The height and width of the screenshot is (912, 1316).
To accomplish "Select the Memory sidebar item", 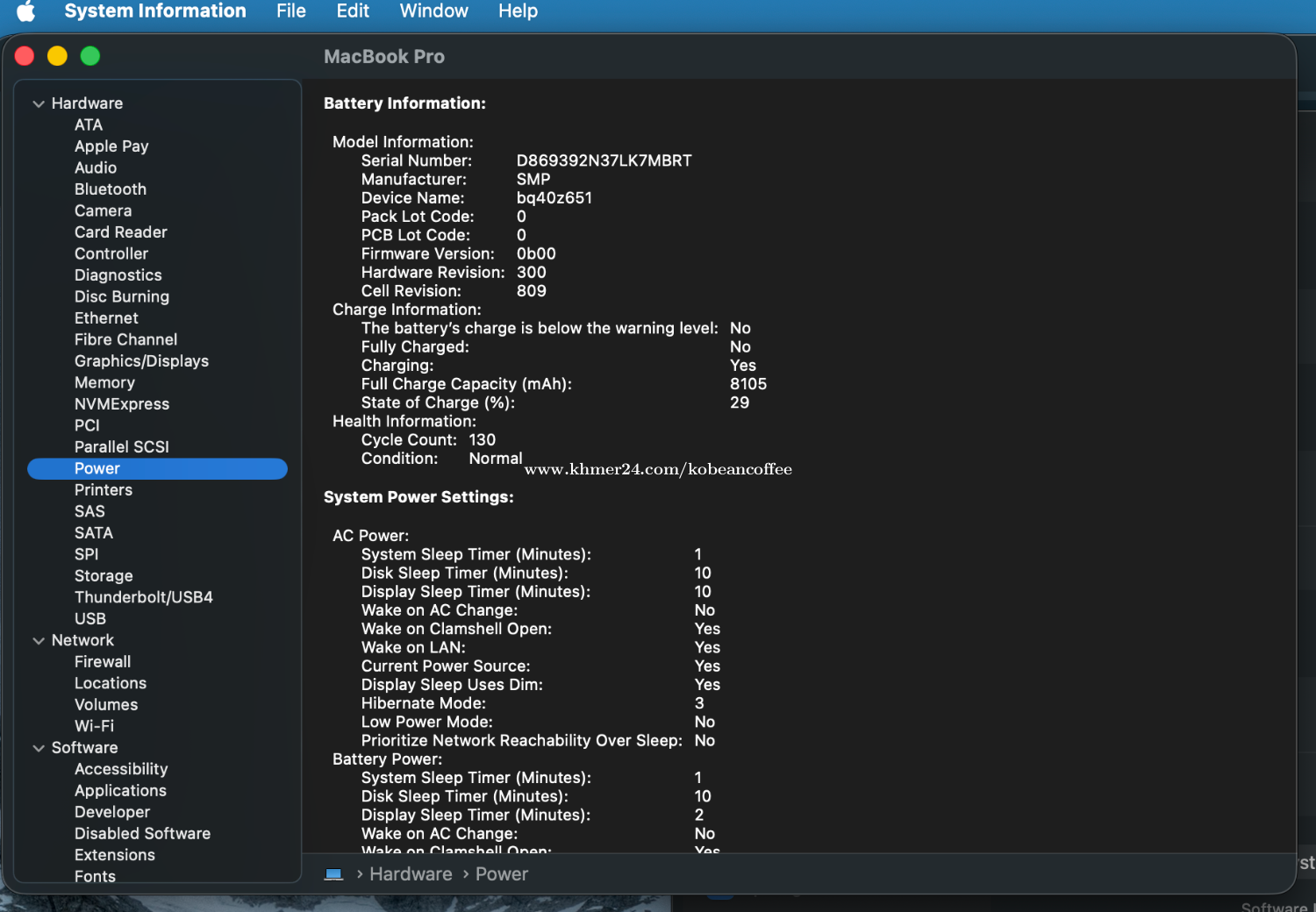I will click(104, 382).
